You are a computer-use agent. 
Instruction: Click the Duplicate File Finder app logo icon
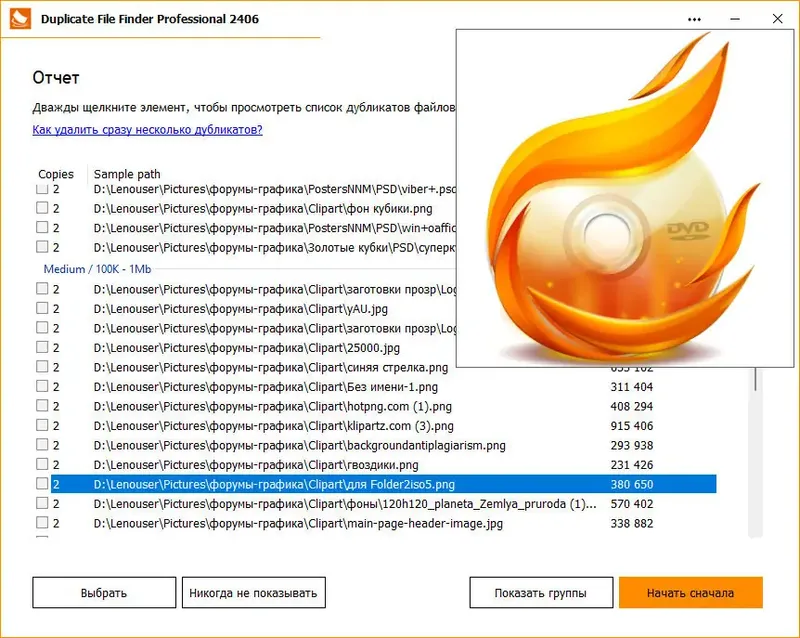click(x=20, y=18)
